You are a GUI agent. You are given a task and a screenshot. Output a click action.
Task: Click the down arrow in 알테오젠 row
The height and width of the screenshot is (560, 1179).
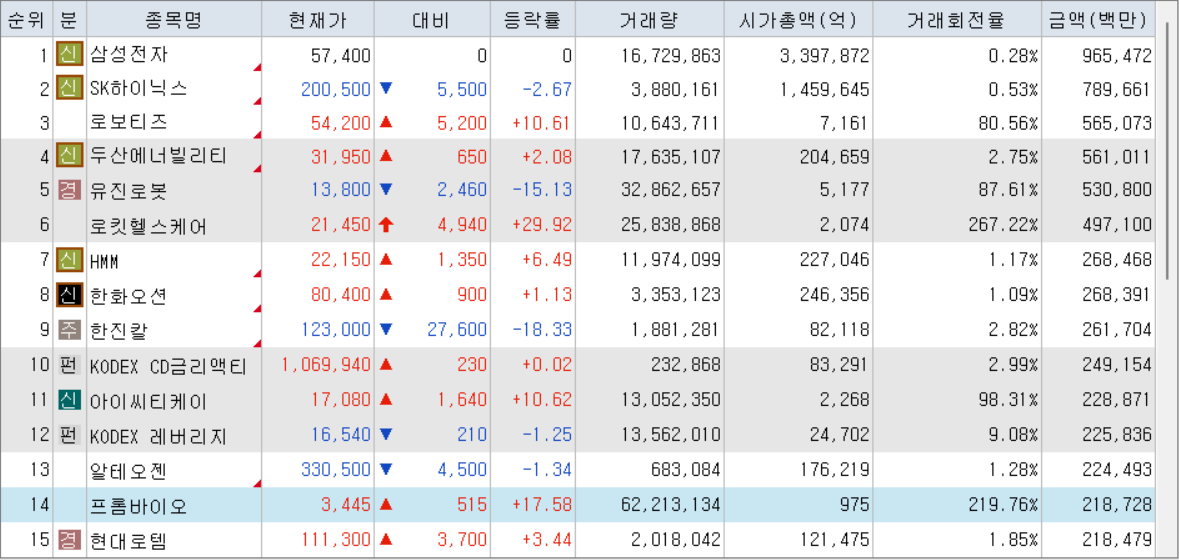(x=386, y=470)
